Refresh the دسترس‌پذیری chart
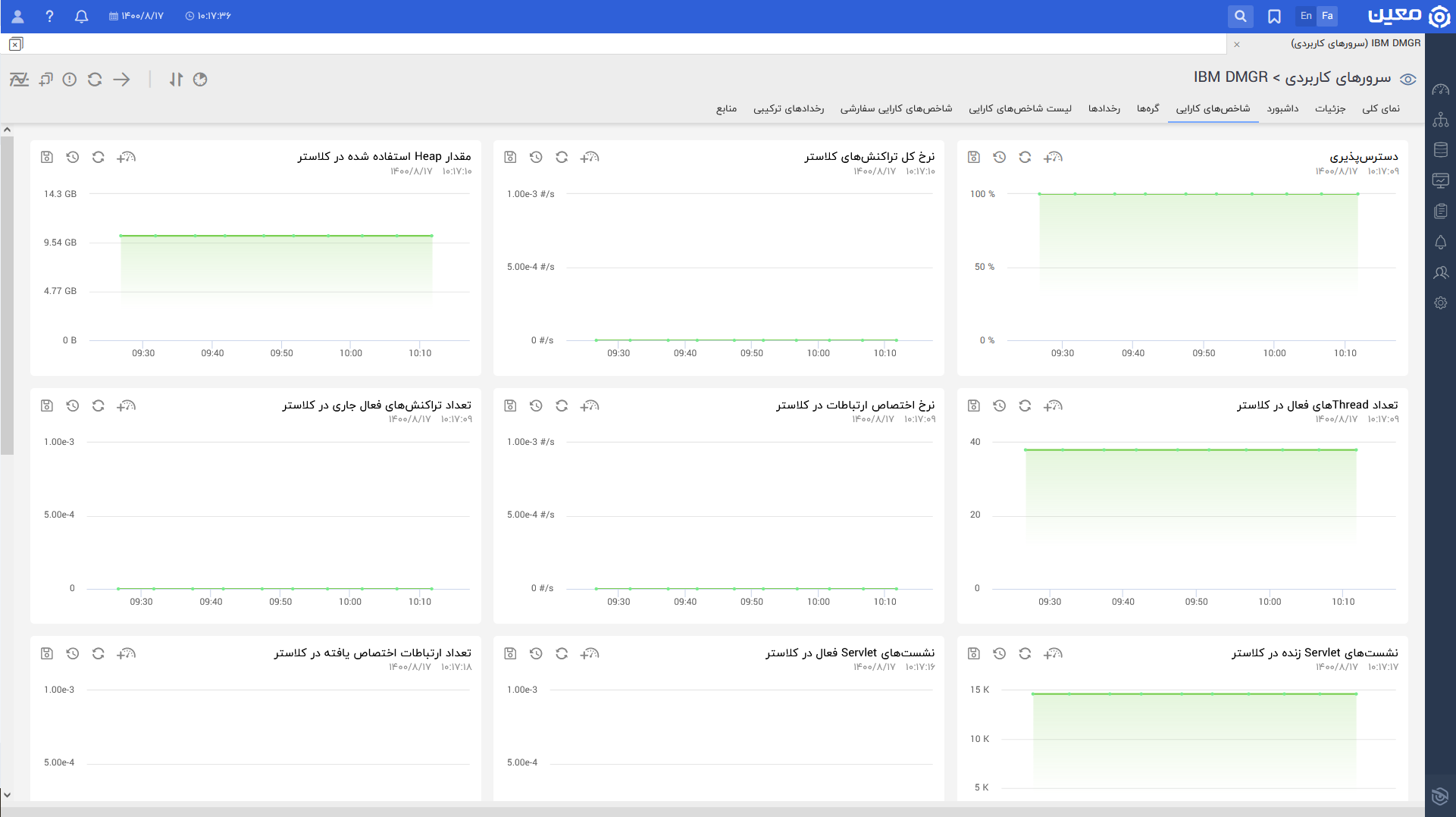Viewport: 1456px width, 817px height. click(x=1025, y=157)
